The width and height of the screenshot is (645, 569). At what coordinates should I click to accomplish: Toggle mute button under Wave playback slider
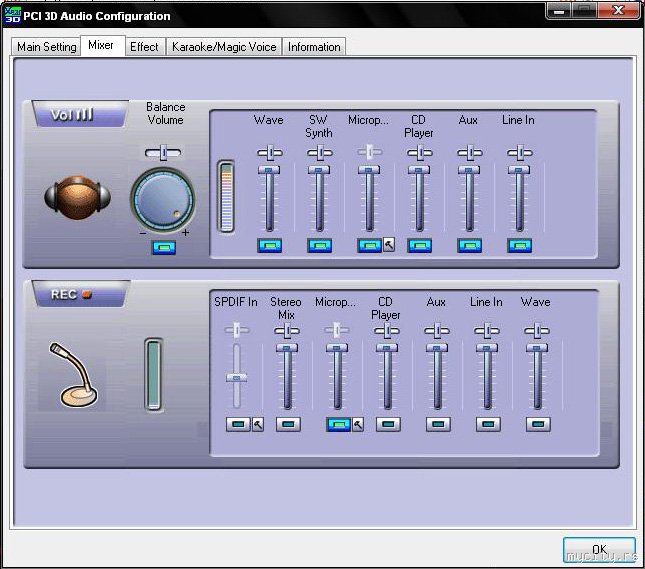tap(269, 245)
